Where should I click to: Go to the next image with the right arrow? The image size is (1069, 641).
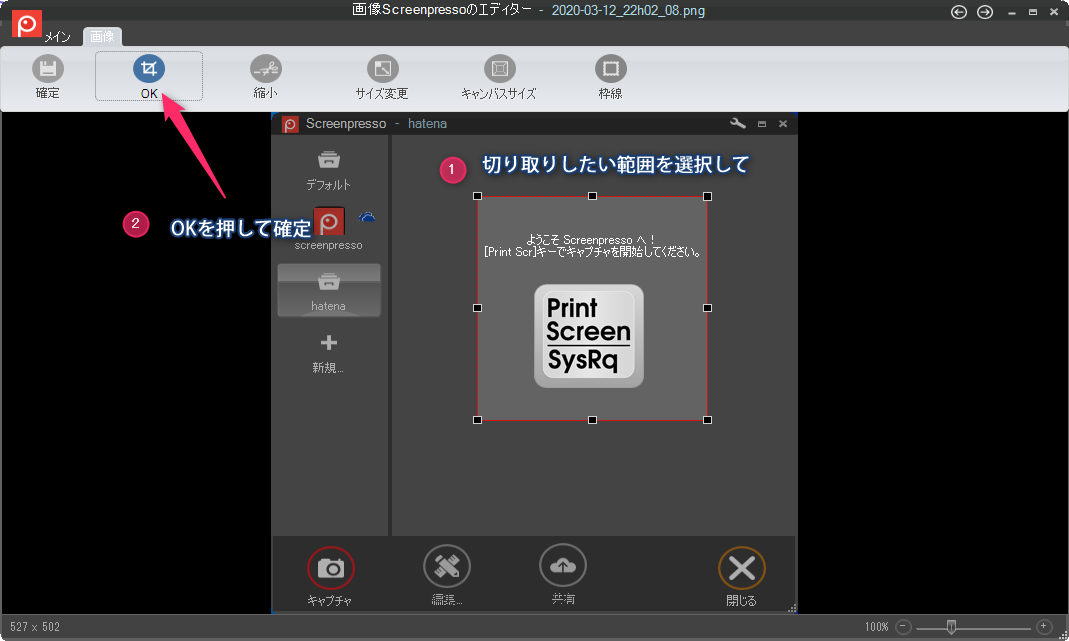point(984,12)
